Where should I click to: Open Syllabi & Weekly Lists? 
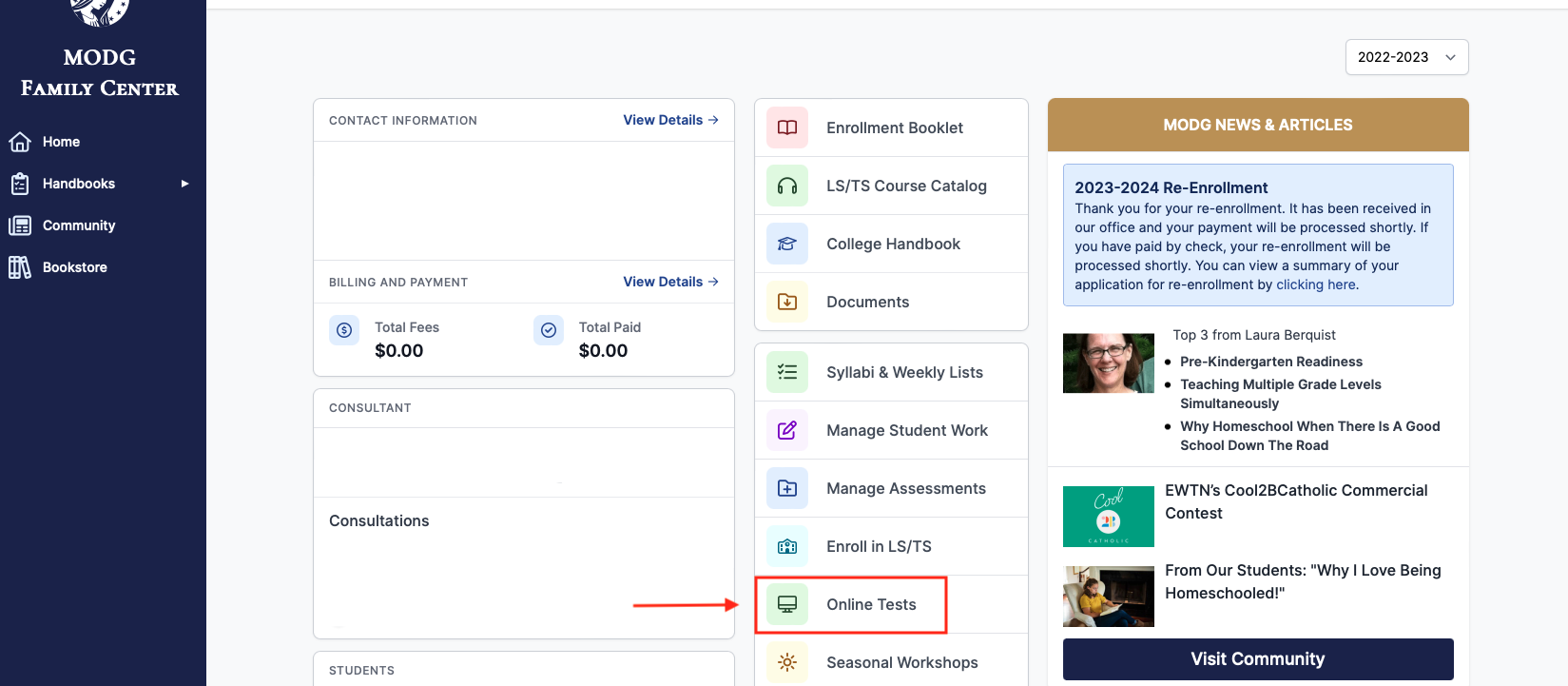pyautogui.click(x=904, y=372)
